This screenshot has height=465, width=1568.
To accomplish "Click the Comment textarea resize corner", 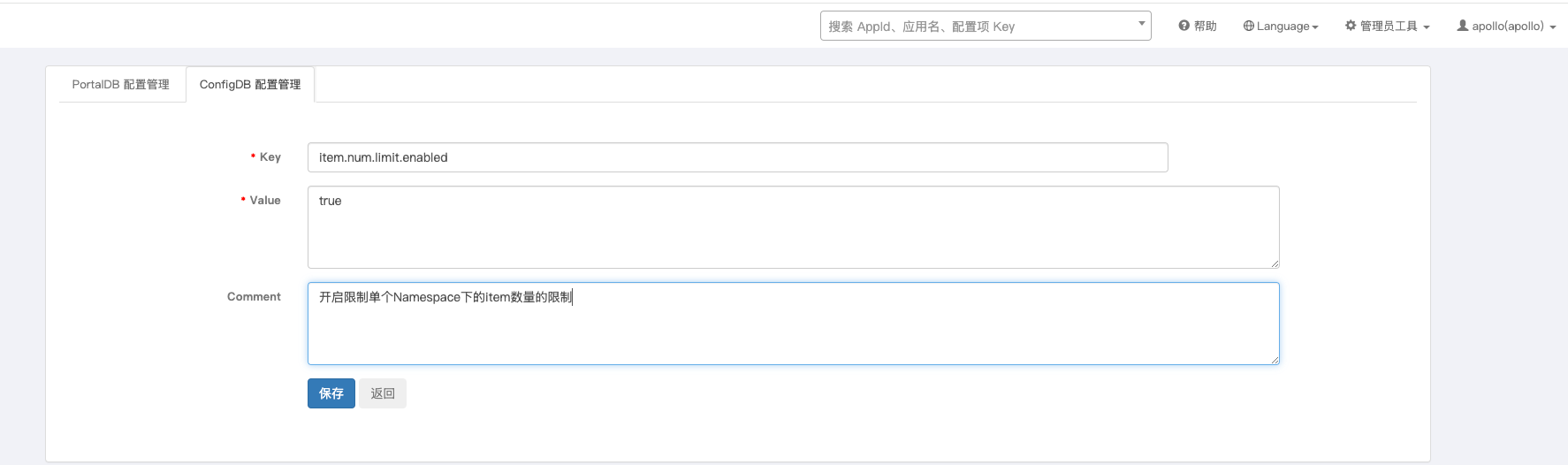I will pos(1275,360).
